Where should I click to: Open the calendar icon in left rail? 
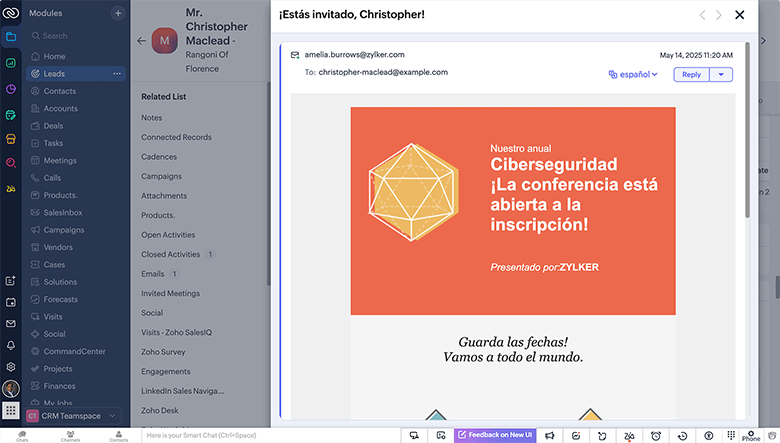pos(10,302)
